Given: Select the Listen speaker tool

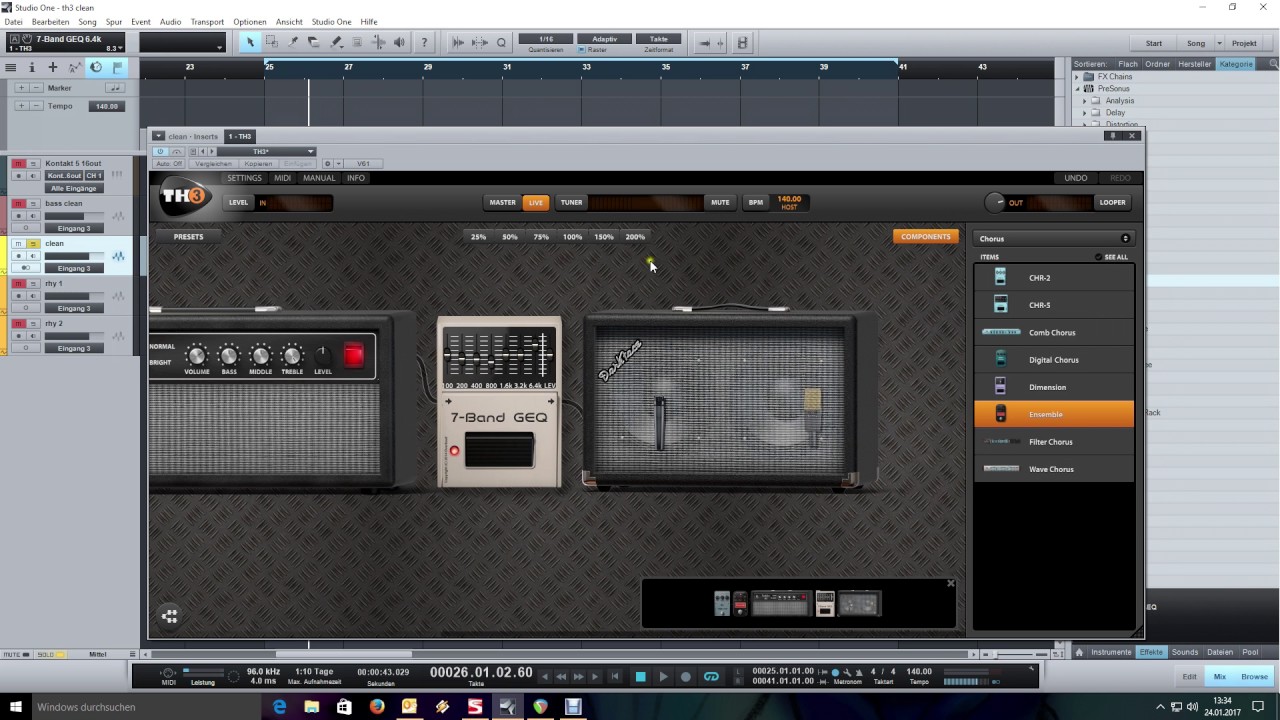Looking at the screenshot, I should point(400,42).
